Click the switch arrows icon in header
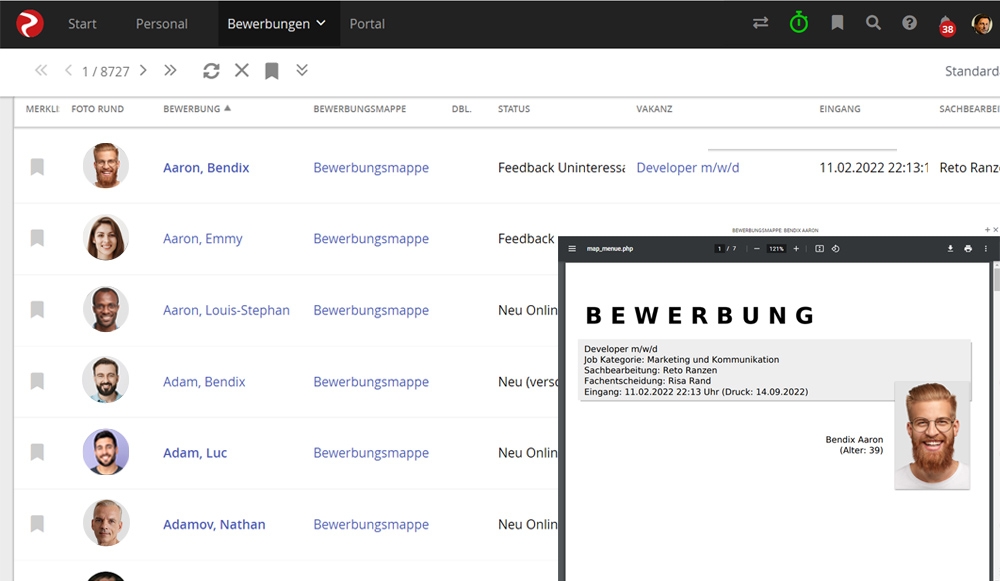 point(760,23)
